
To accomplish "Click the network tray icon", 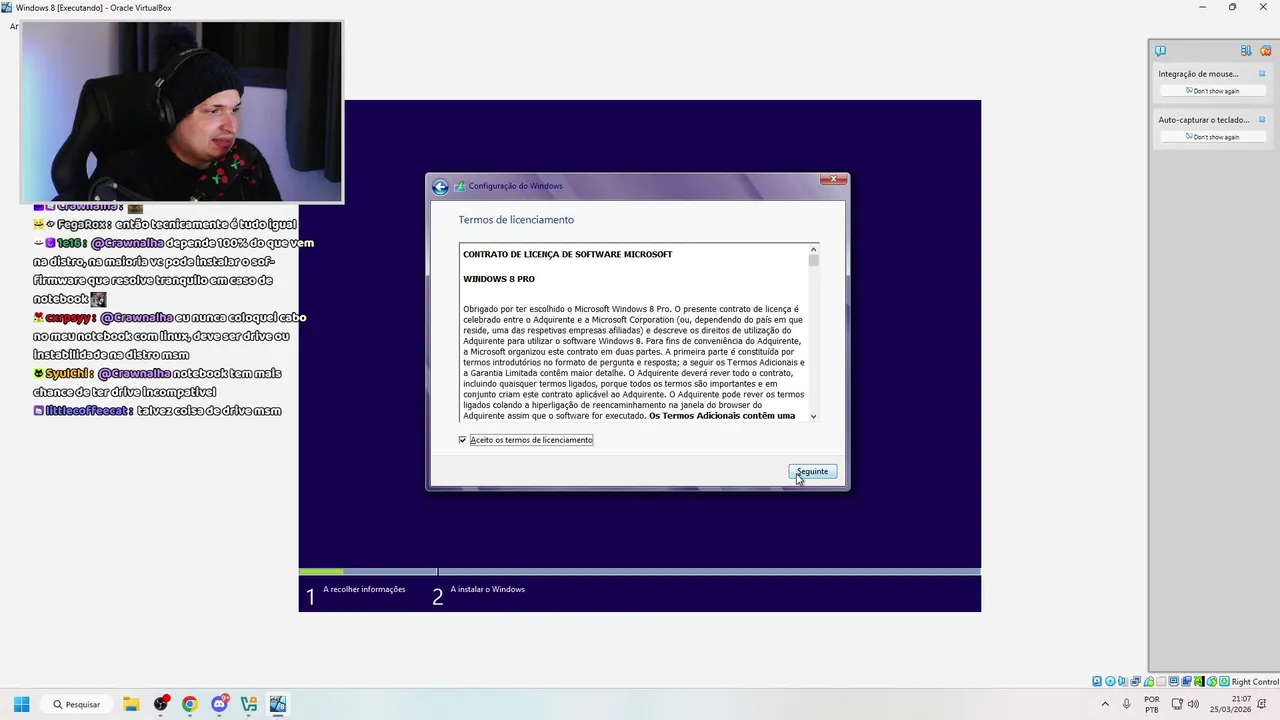I will pyautogui.click(x=1176, y=704).
